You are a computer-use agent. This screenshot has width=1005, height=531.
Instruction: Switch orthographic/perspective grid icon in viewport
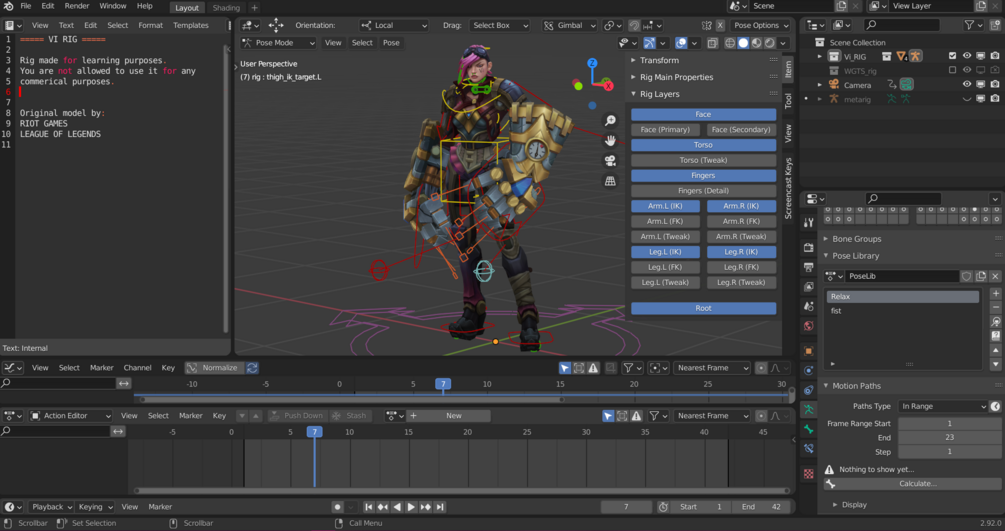610,181
